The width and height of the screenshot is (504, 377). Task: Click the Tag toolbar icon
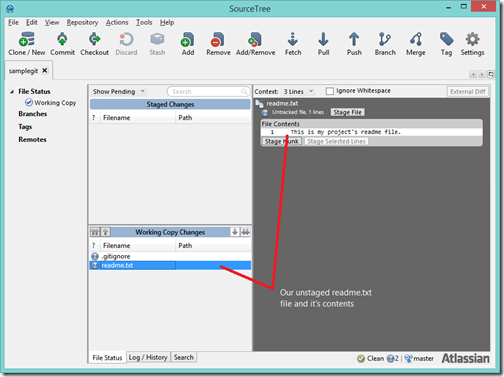click(x=446, y=39)
